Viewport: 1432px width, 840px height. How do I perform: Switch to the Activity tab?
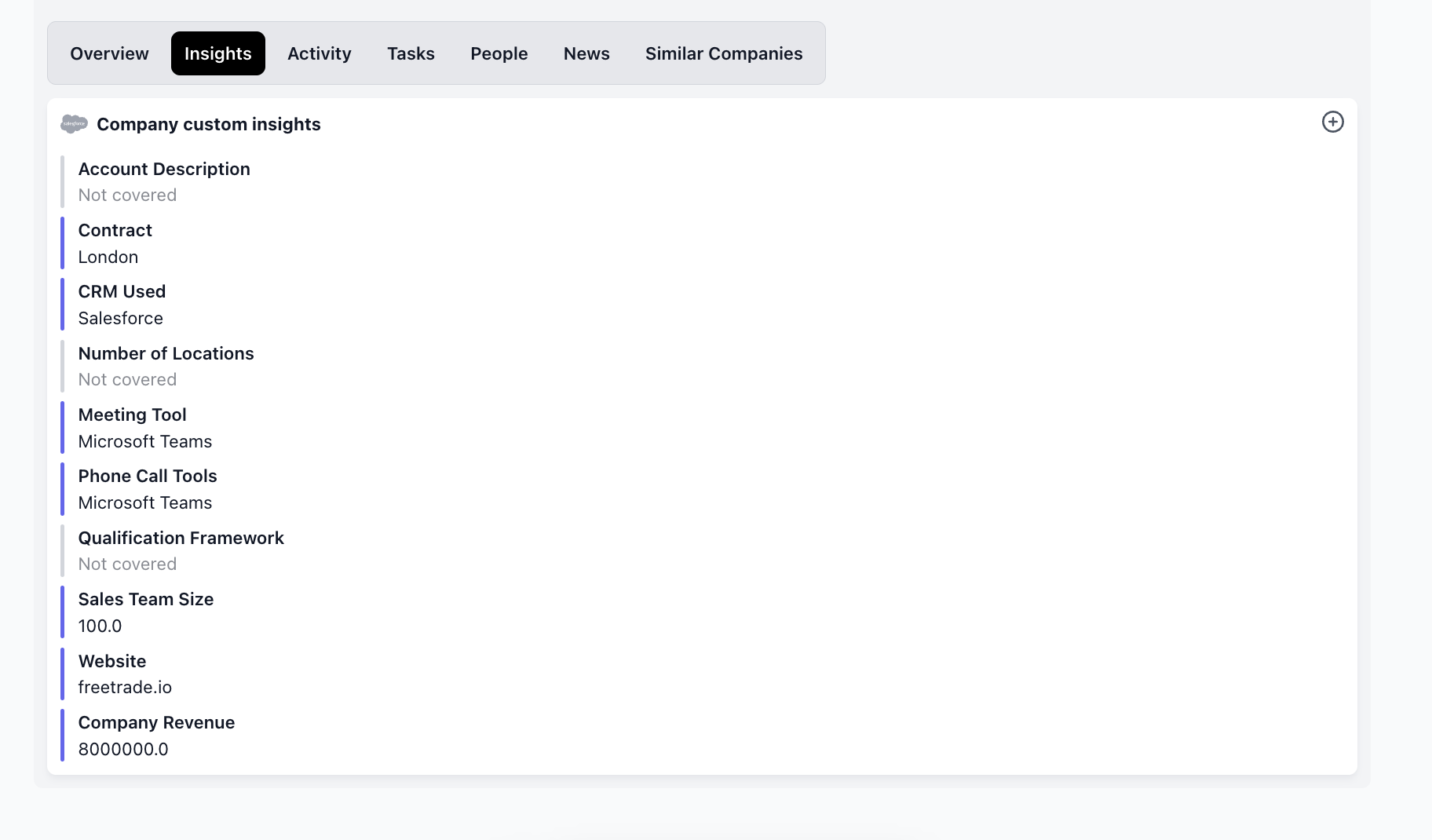(320, 53)
